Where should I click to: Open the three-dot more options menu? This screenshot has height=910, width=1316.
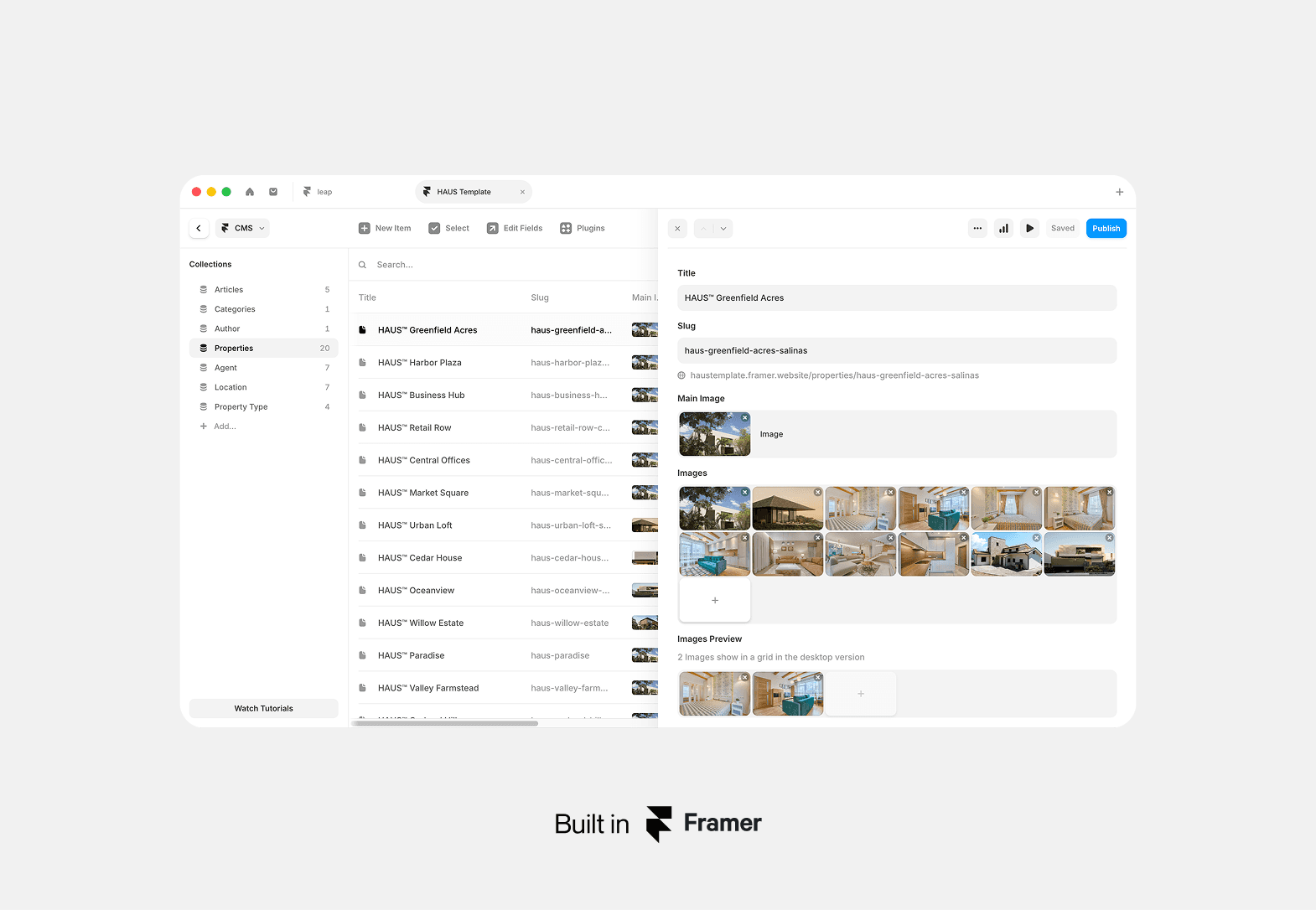[x=977, y=228]
